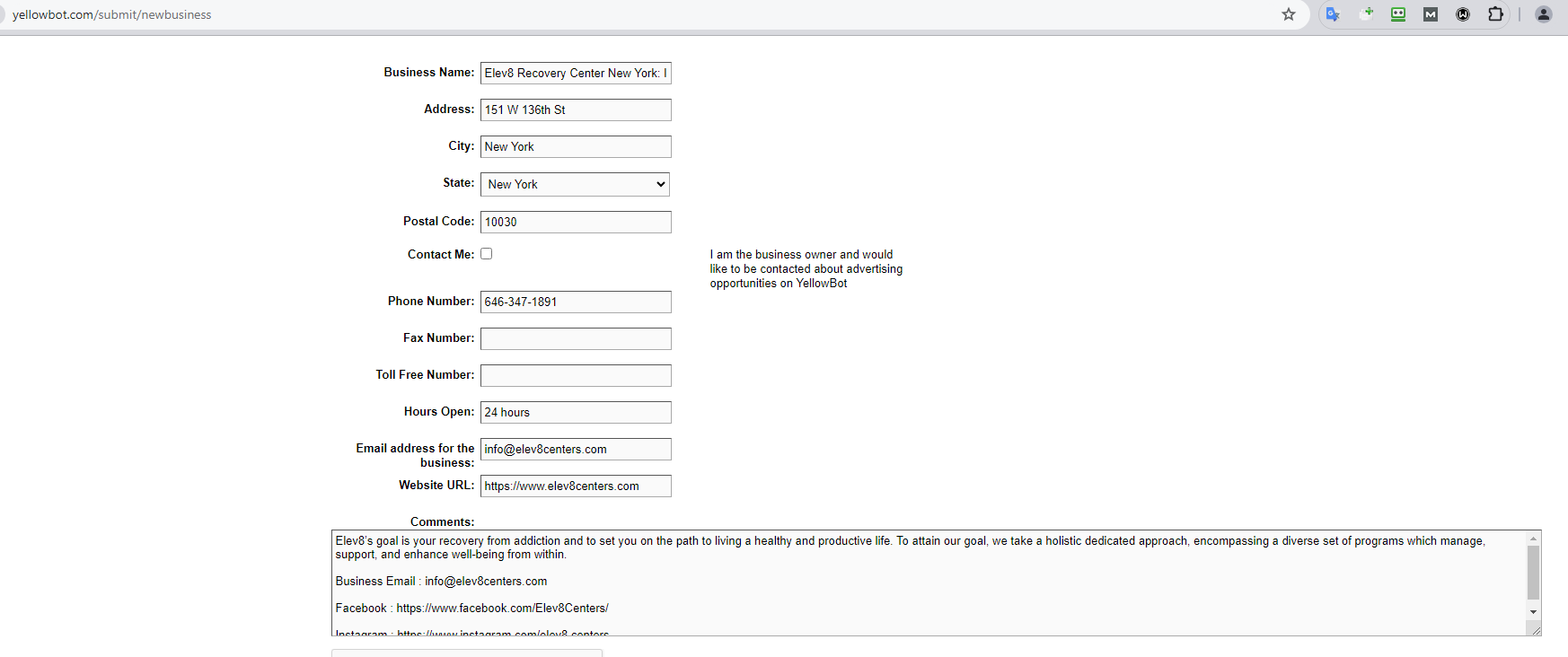Click the empty Toll Free Number field
This screenshot has height=657, width=1568.
tap(576, 376)
